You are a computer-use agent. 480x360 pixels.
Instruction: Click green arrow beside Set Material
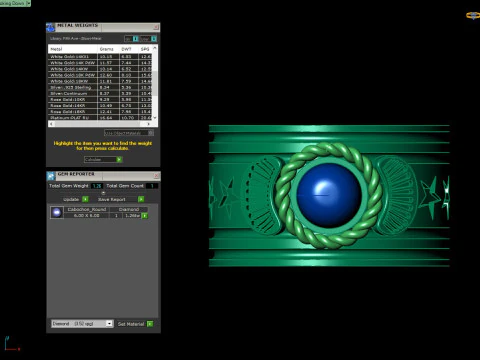pos(150,324)
